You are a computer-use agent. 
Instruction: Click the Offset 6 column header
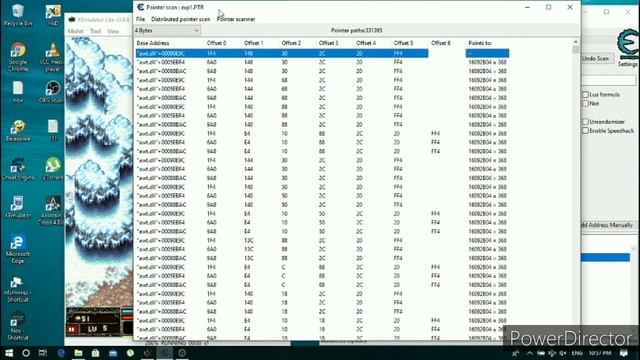pyautogui.click(x=447, y=43)
